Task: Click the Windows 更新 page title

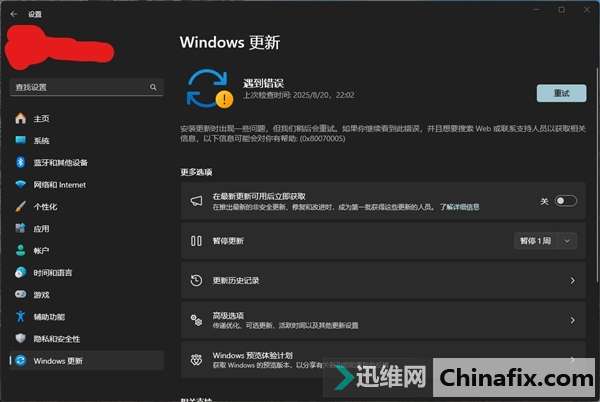Action: 230,42
